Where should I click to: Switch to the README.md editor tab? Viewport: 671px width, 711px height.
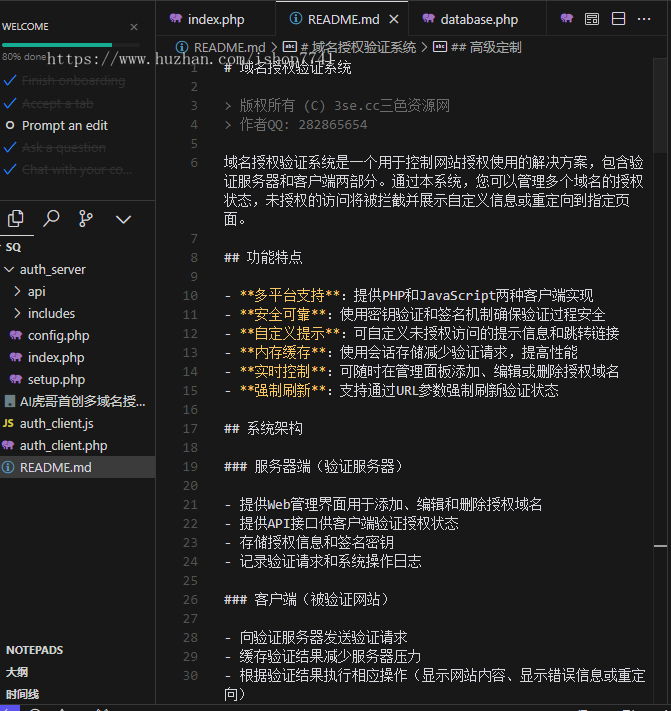pyautogui.click(x=343, y=19)
